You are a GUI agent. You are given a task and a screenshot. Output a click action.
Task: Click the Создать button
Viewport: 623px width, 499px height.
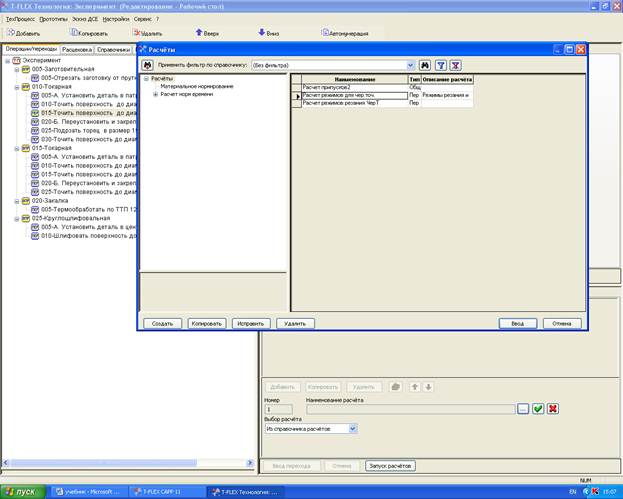tap(162, 324)
